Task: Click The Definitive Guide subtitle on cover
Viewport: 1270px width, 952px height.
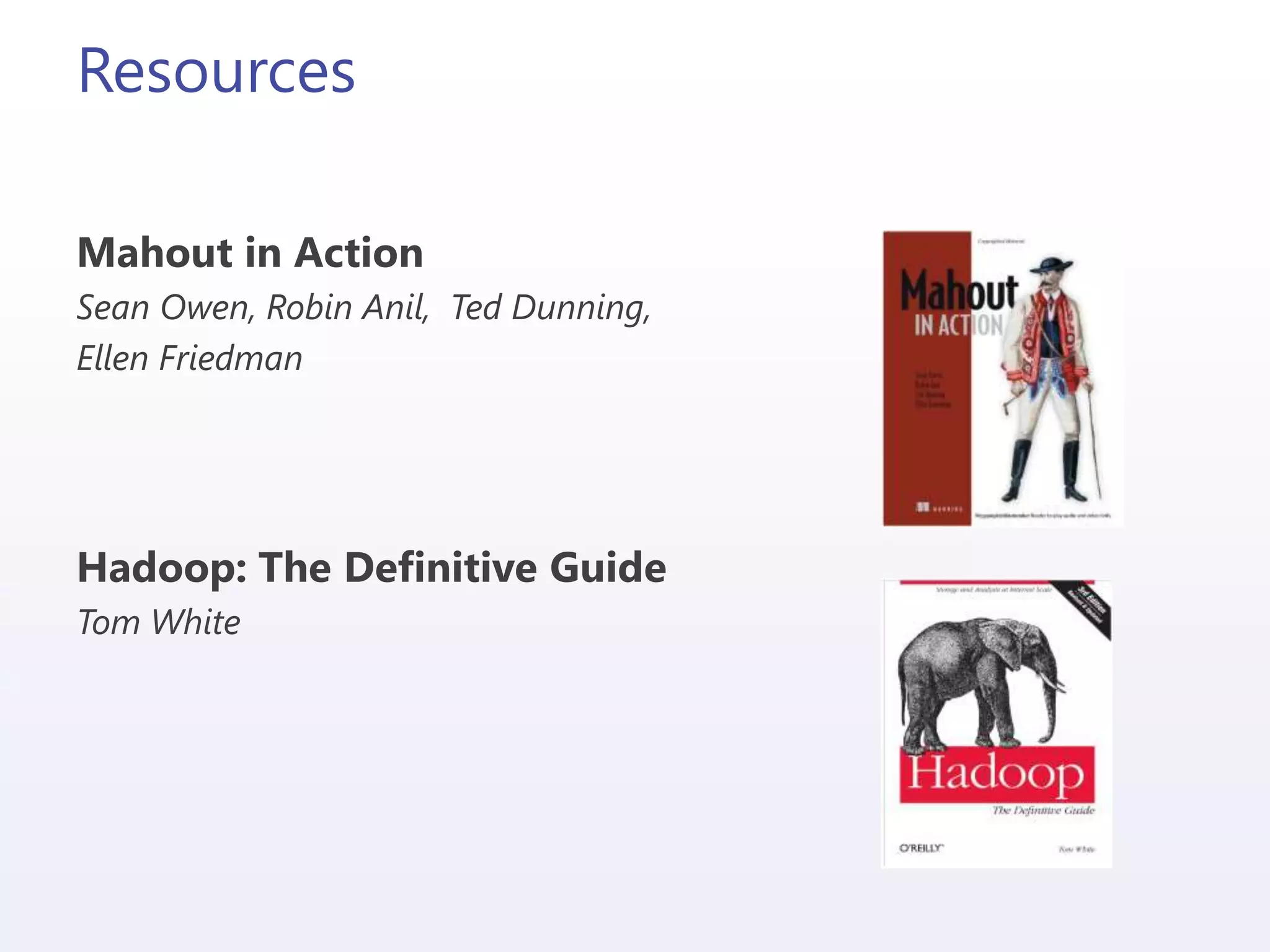Action: [1043, 810]
